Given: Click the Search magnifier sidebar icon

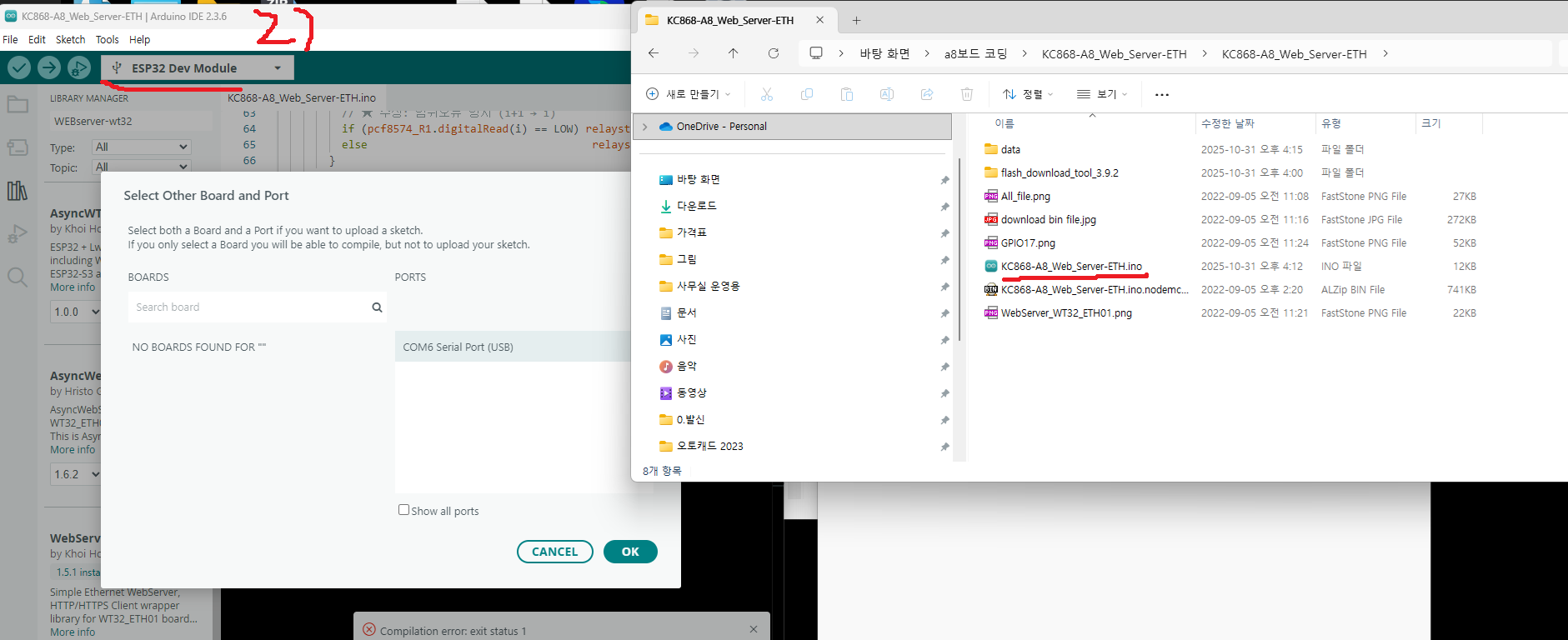Looking at the screenshot, I should (x=18, y=277).
